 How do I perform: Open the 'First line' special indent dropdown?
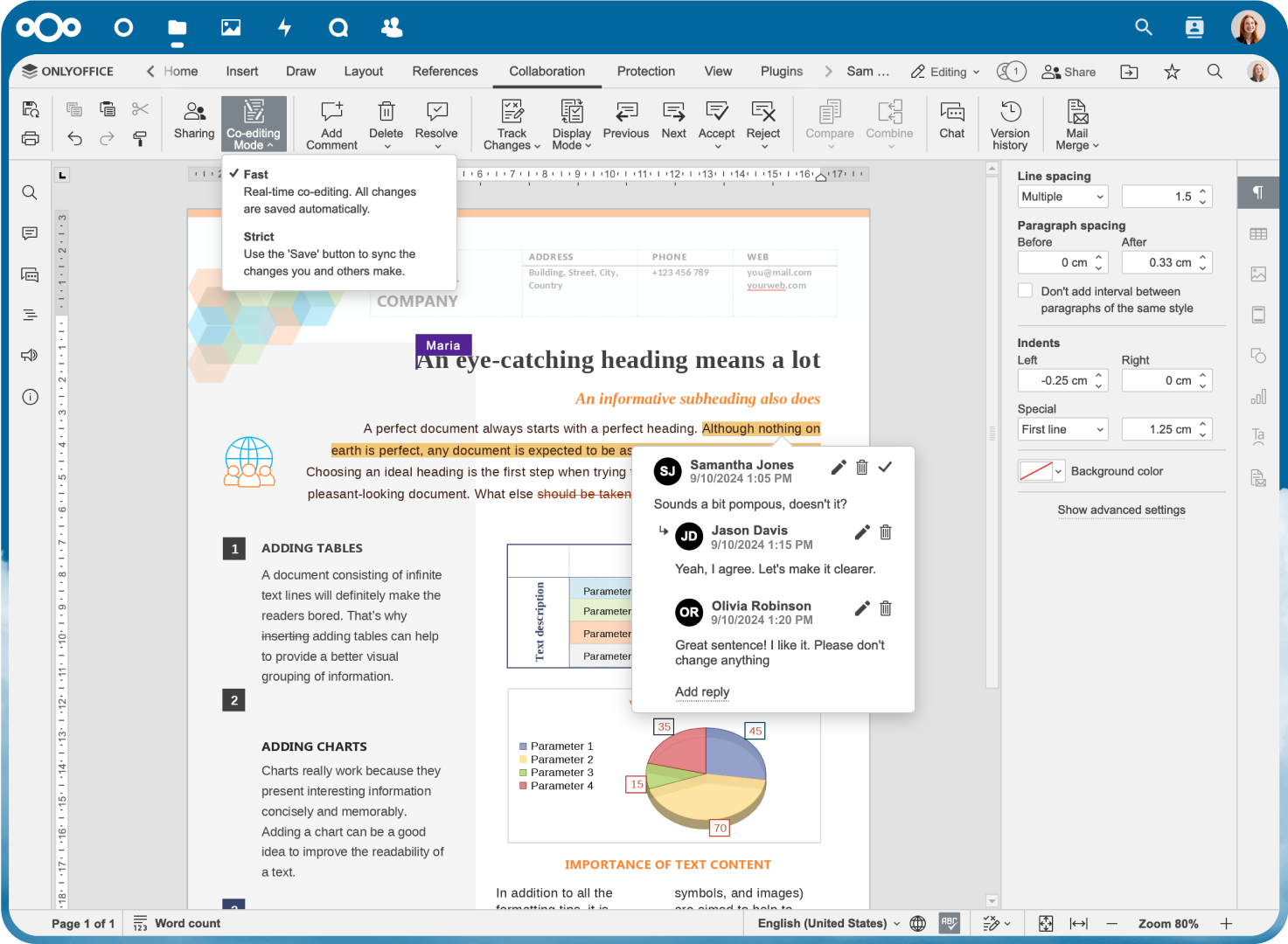(1062, 428)
